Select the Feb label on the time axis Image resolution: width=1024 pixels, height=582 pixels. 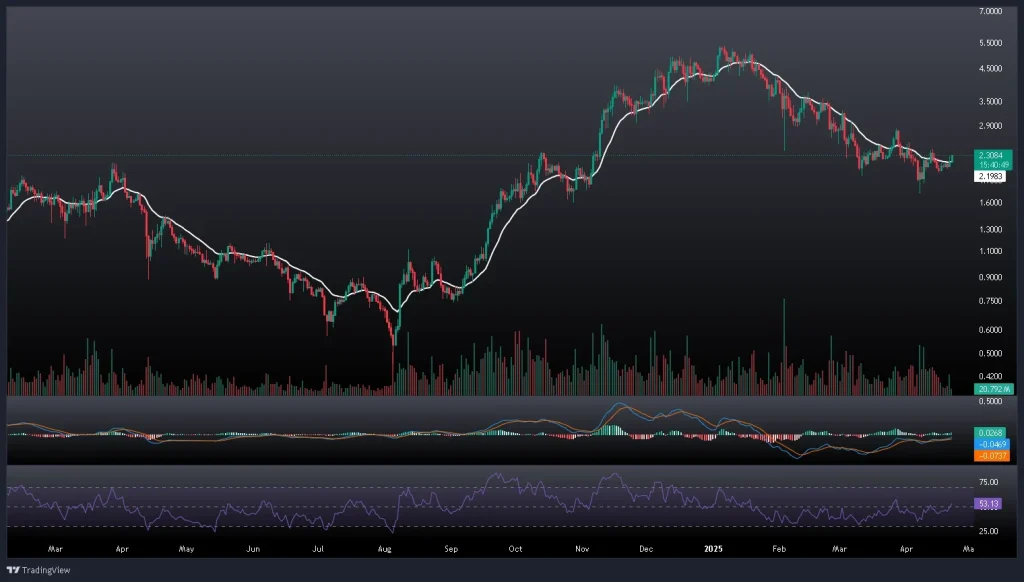(780, 549)
